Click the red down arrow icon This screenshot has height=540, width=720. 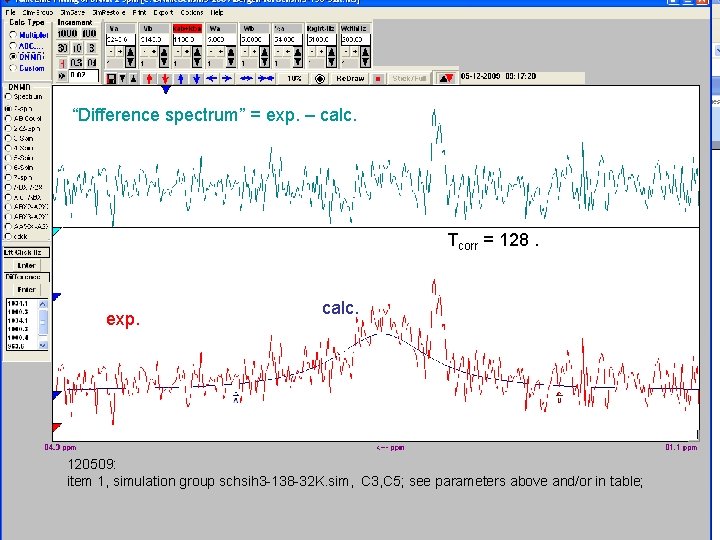(165, 79)
